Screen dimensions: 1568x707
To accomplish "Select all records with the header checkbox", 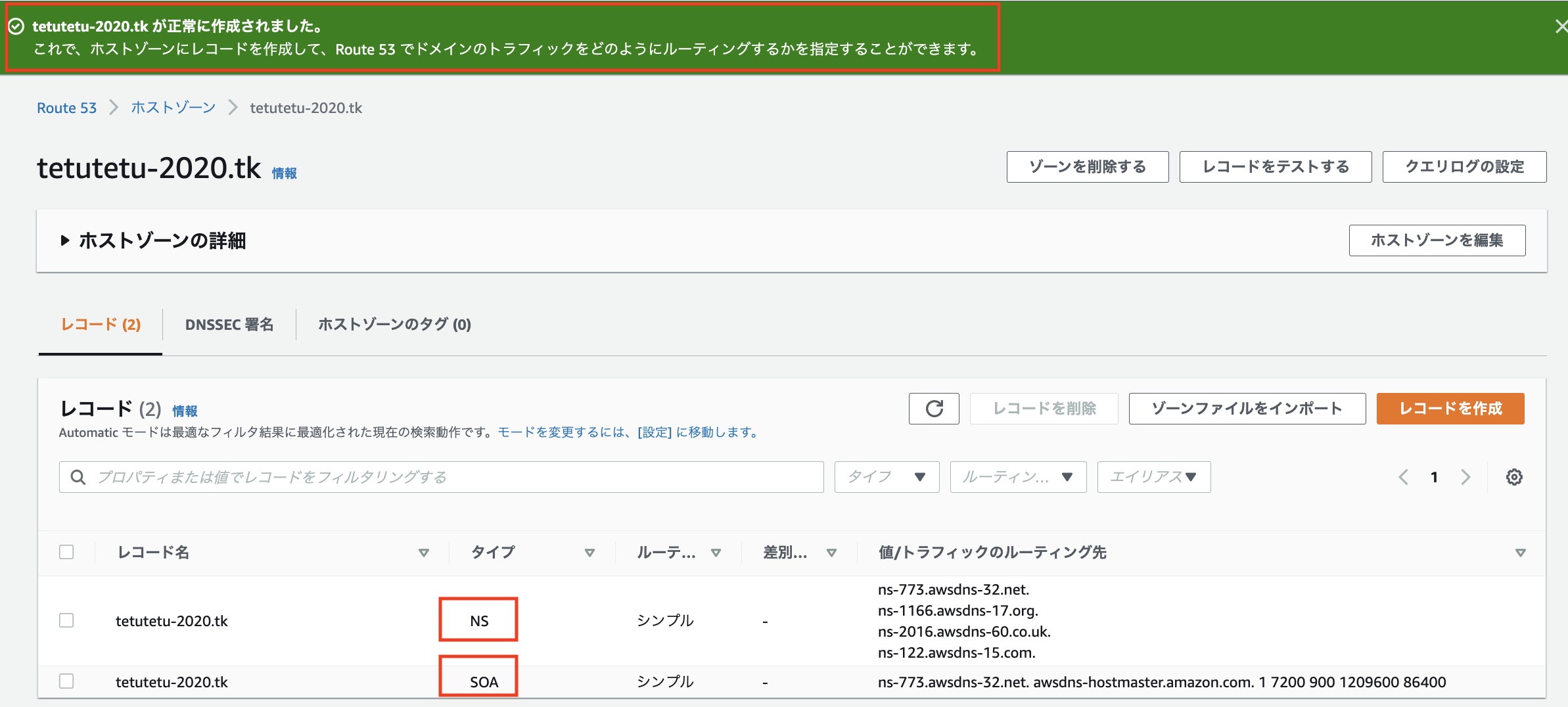I will (66, 552).
